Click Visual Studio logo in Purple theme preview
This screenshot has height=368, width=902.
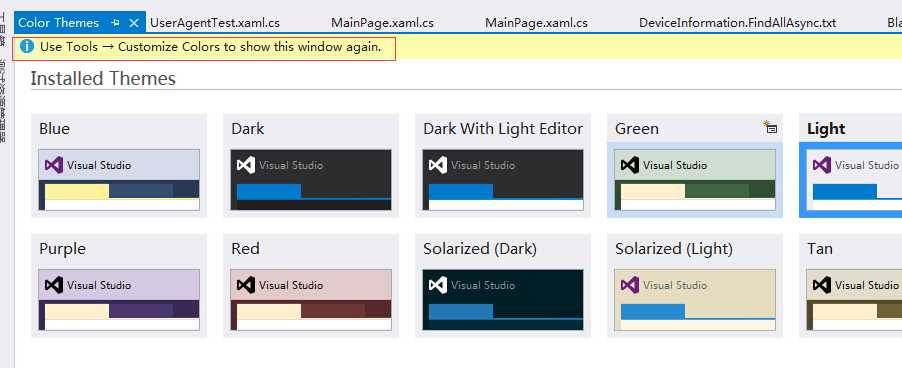(x=53, y=285)
